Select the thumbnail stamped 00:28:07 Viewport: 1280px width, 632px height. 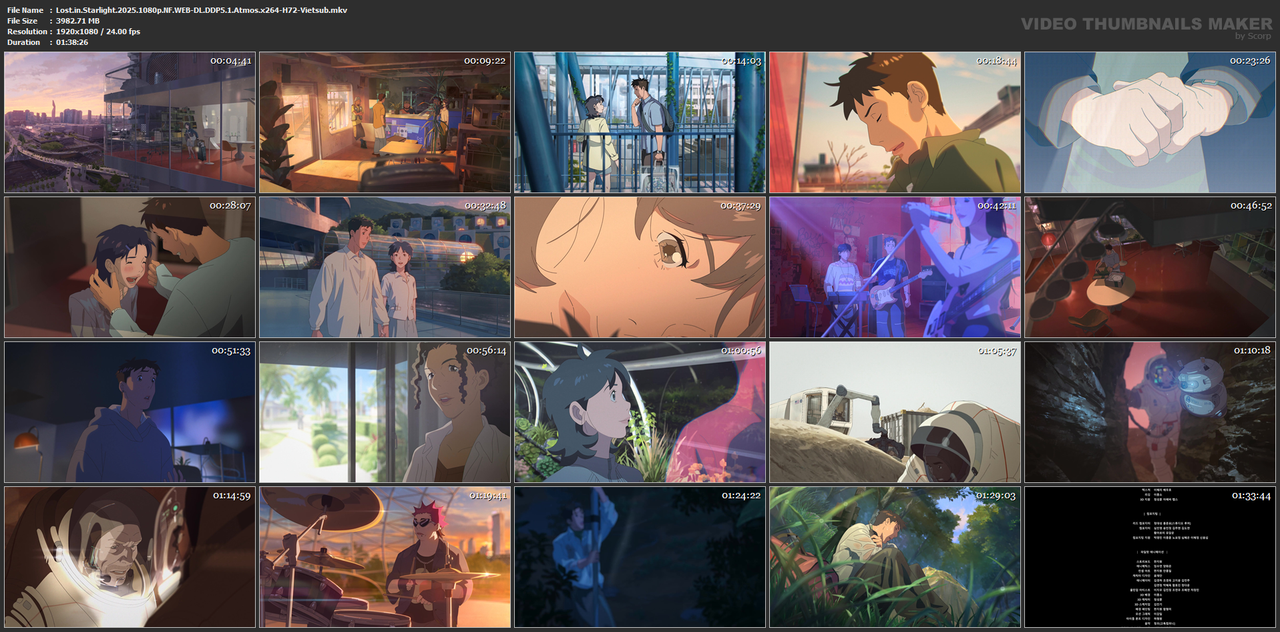click(x=130, y=267)
